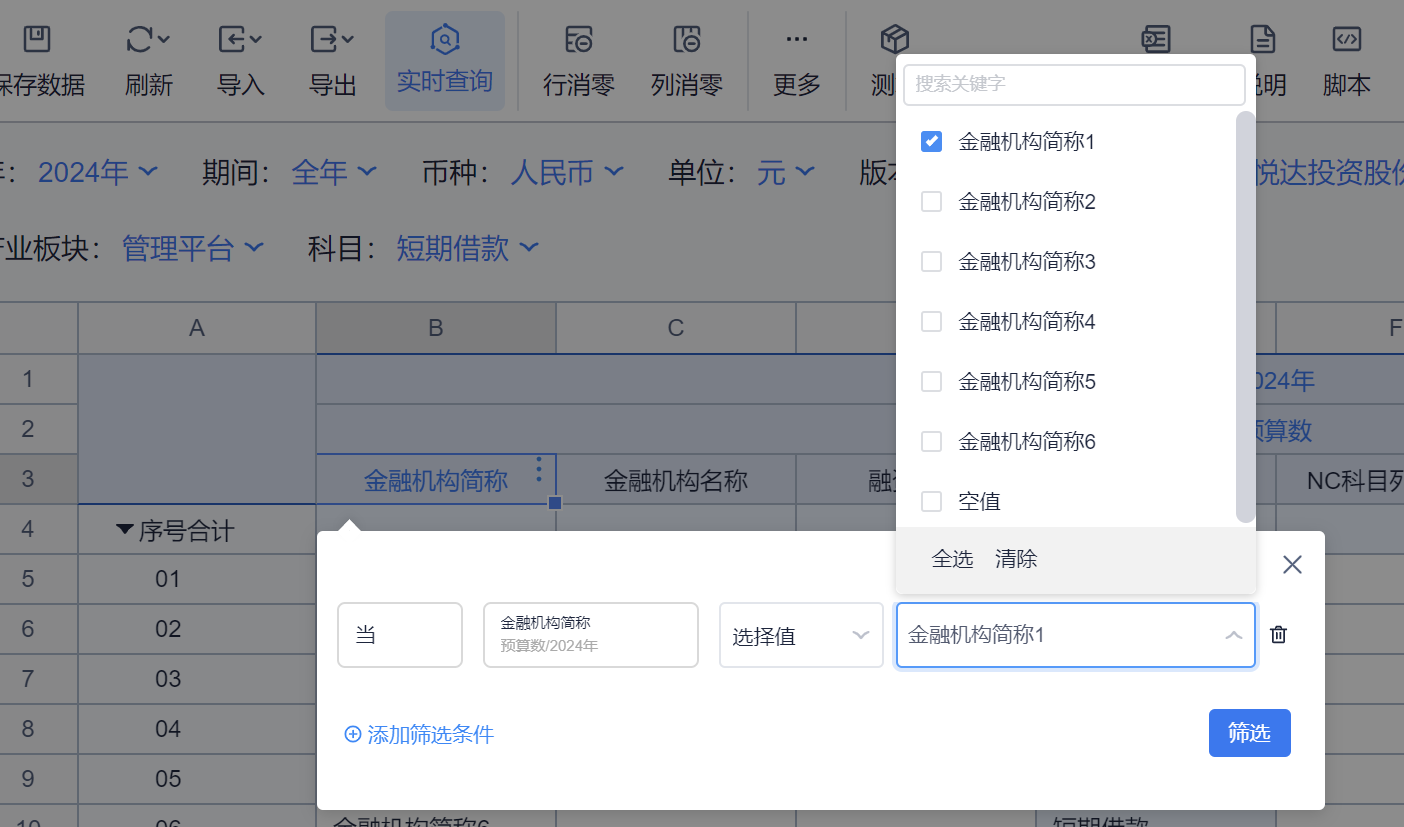Expand the 短期借款 subject dropdown

(x=468, y=248)
